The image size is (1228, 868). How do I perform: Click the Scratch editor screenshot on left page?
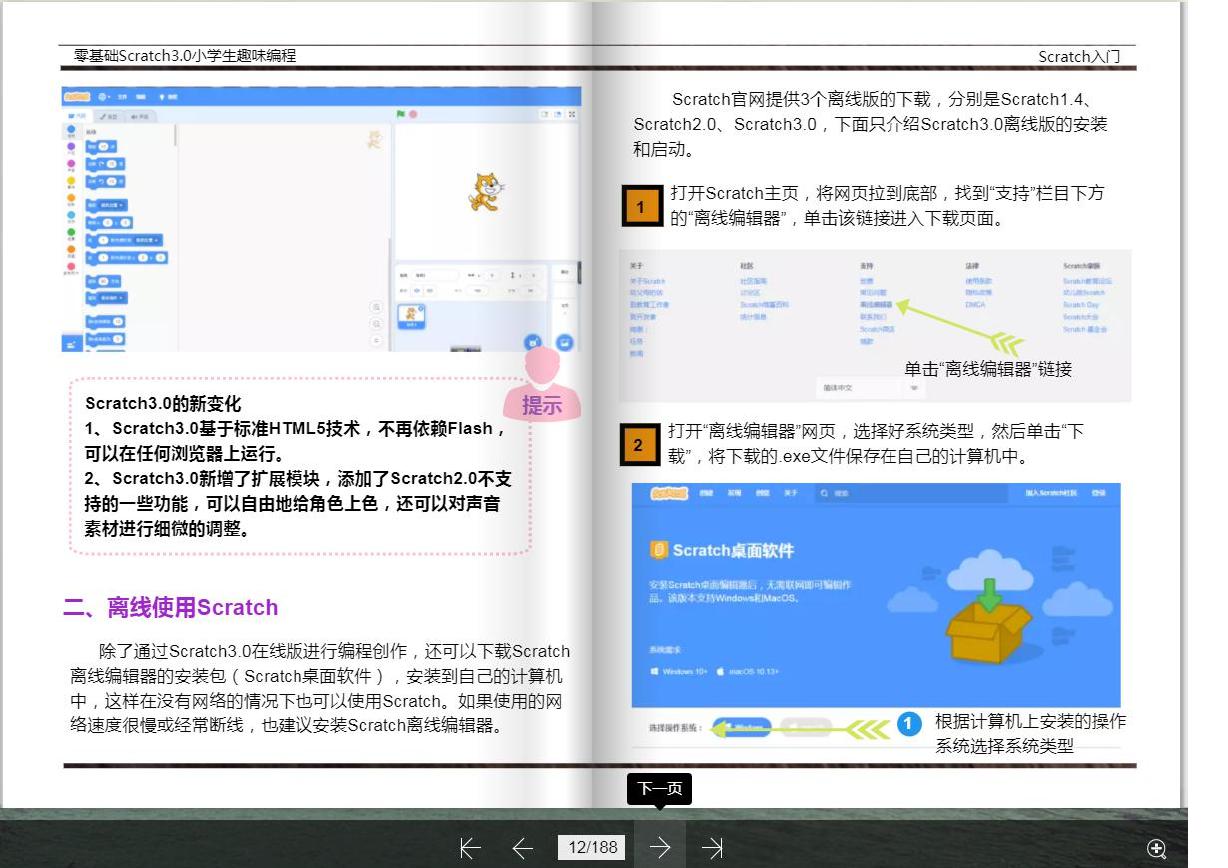click(321, 218)
